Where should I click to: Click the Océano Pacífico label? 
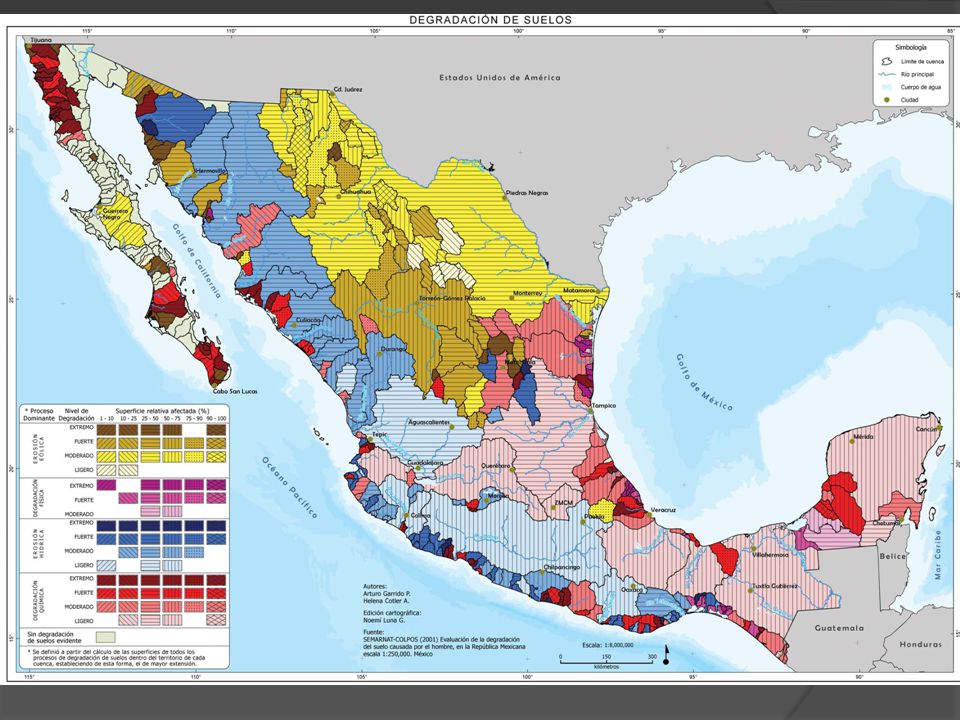tap(290, 487)
